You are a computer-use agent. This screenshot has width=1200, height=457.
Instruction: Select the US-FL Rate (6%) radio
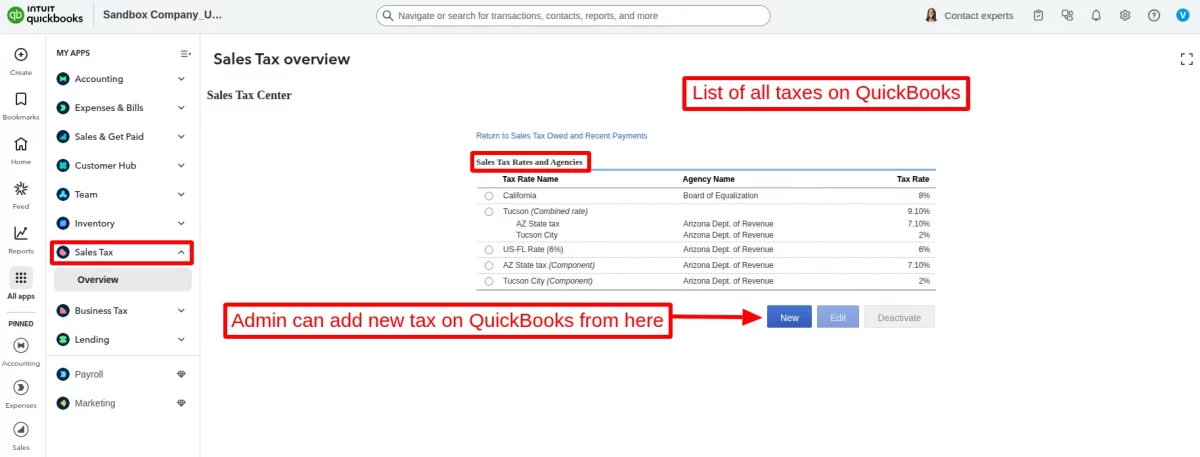(x=489, y=250)
